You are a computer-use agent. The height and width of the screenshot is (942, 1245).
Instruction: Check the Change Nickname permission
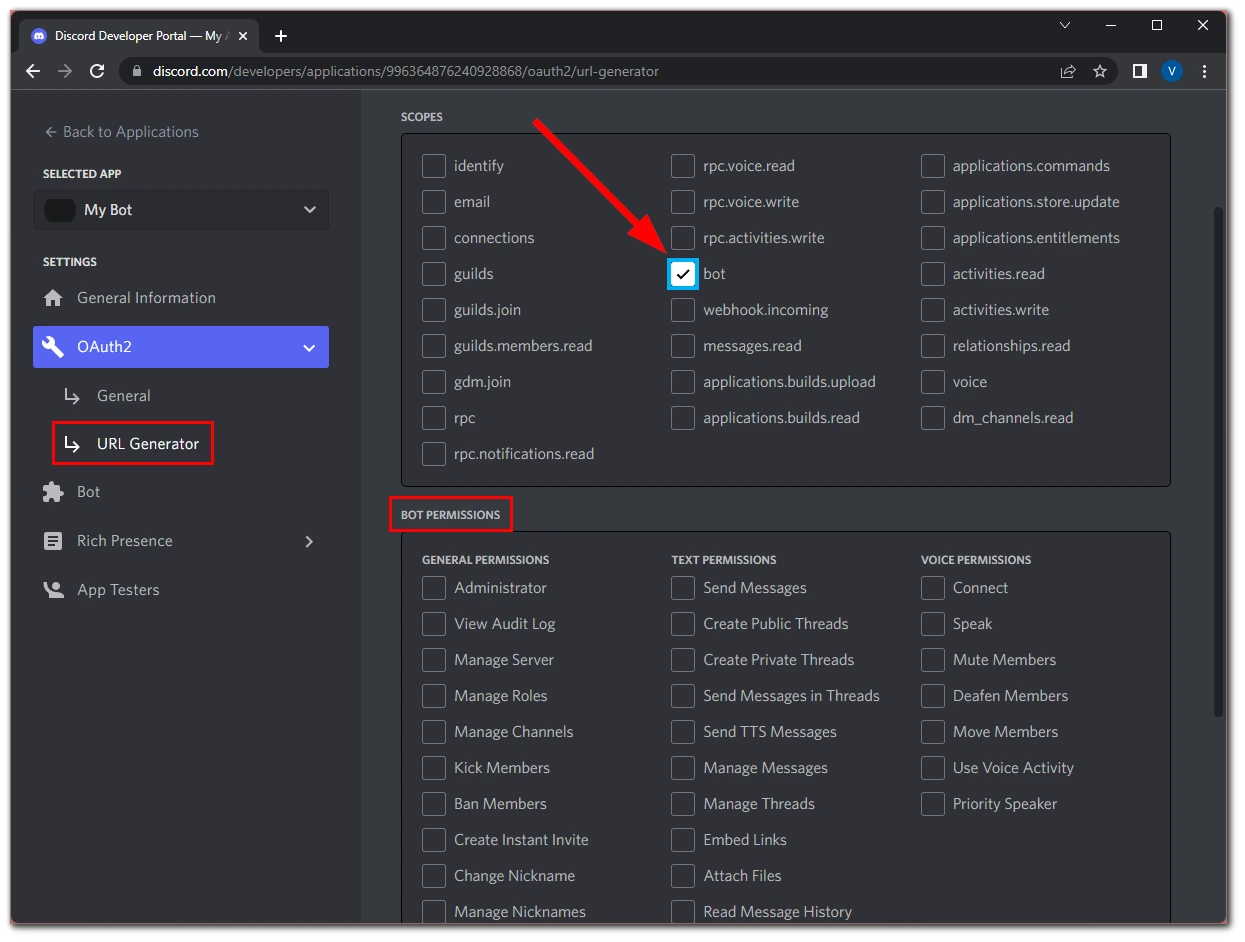tap(434, 876)
